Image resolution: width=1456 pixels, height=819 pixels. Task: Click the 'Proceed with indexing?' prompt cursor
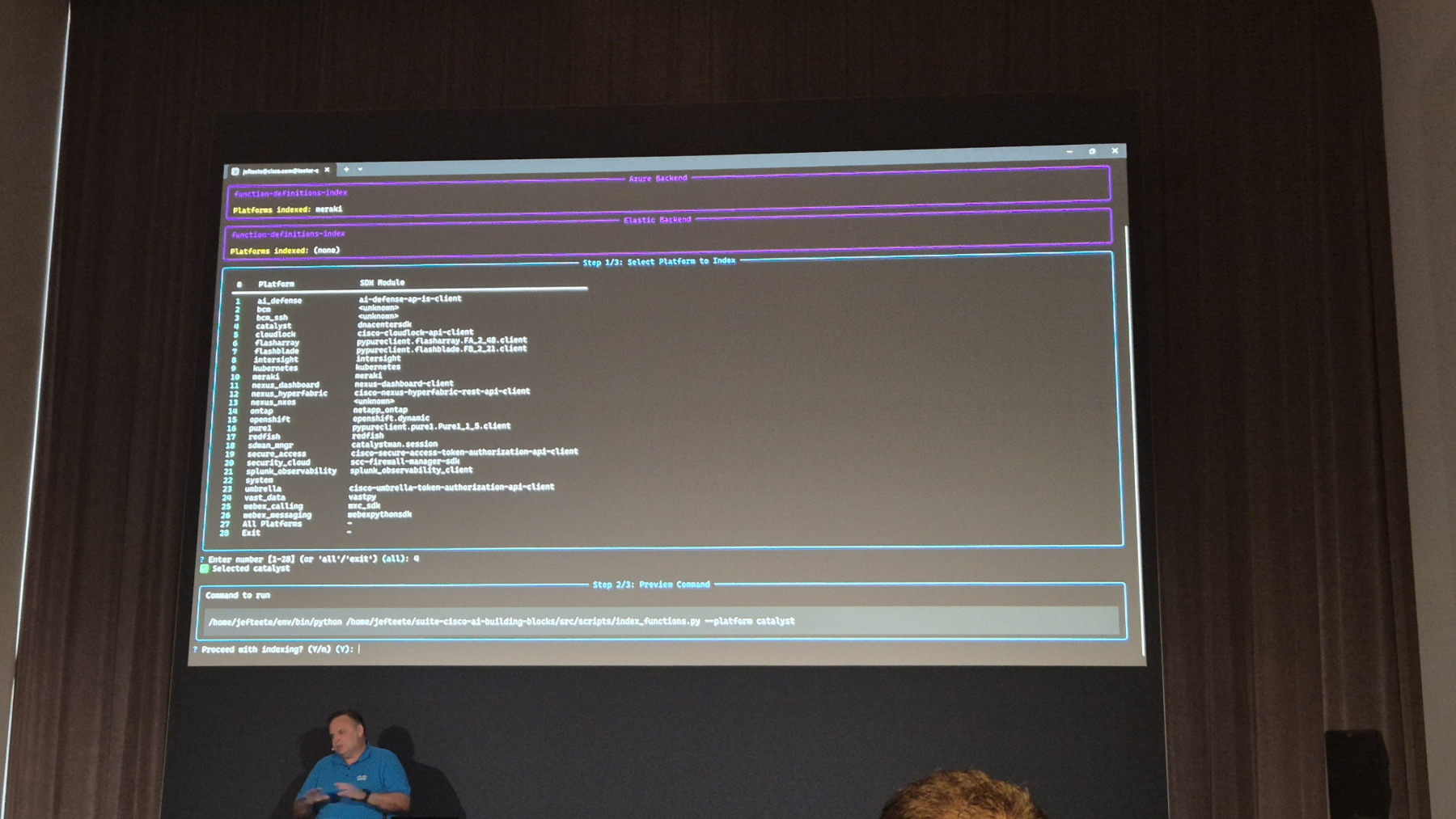coord(359,649)
